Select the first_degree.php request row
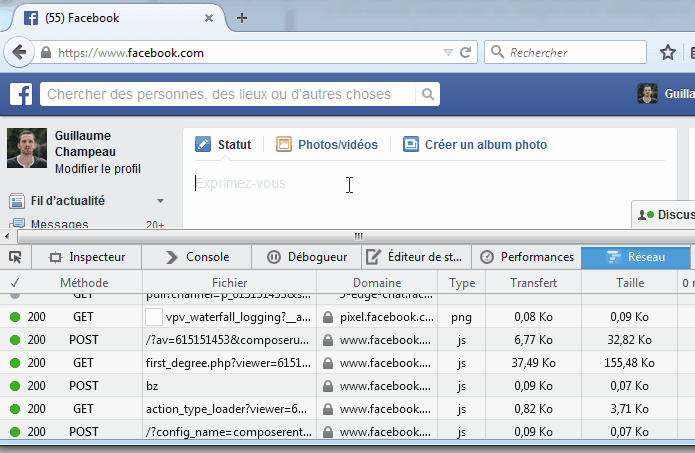This screenshot has height=453, width=695. coord(348,363)
